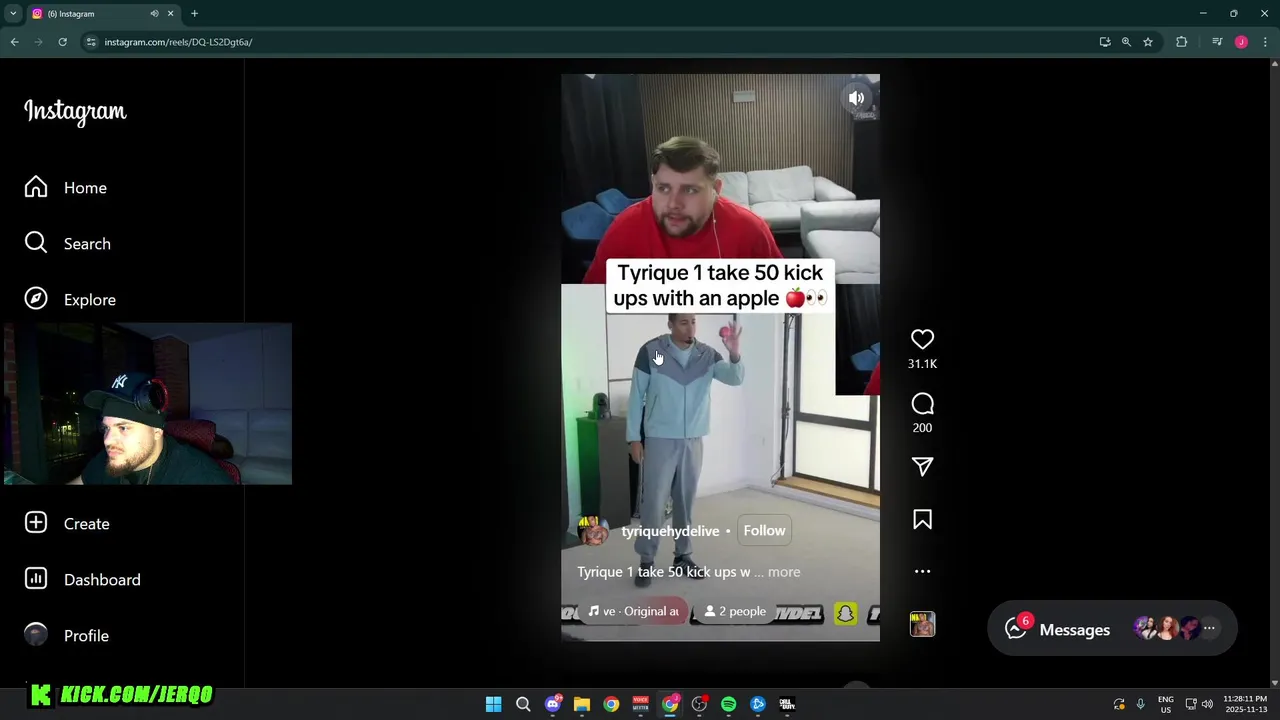Click the Messages three-dot bubble
Viewport: 1280px width, 720px height.
click(x=1209, y=629)
